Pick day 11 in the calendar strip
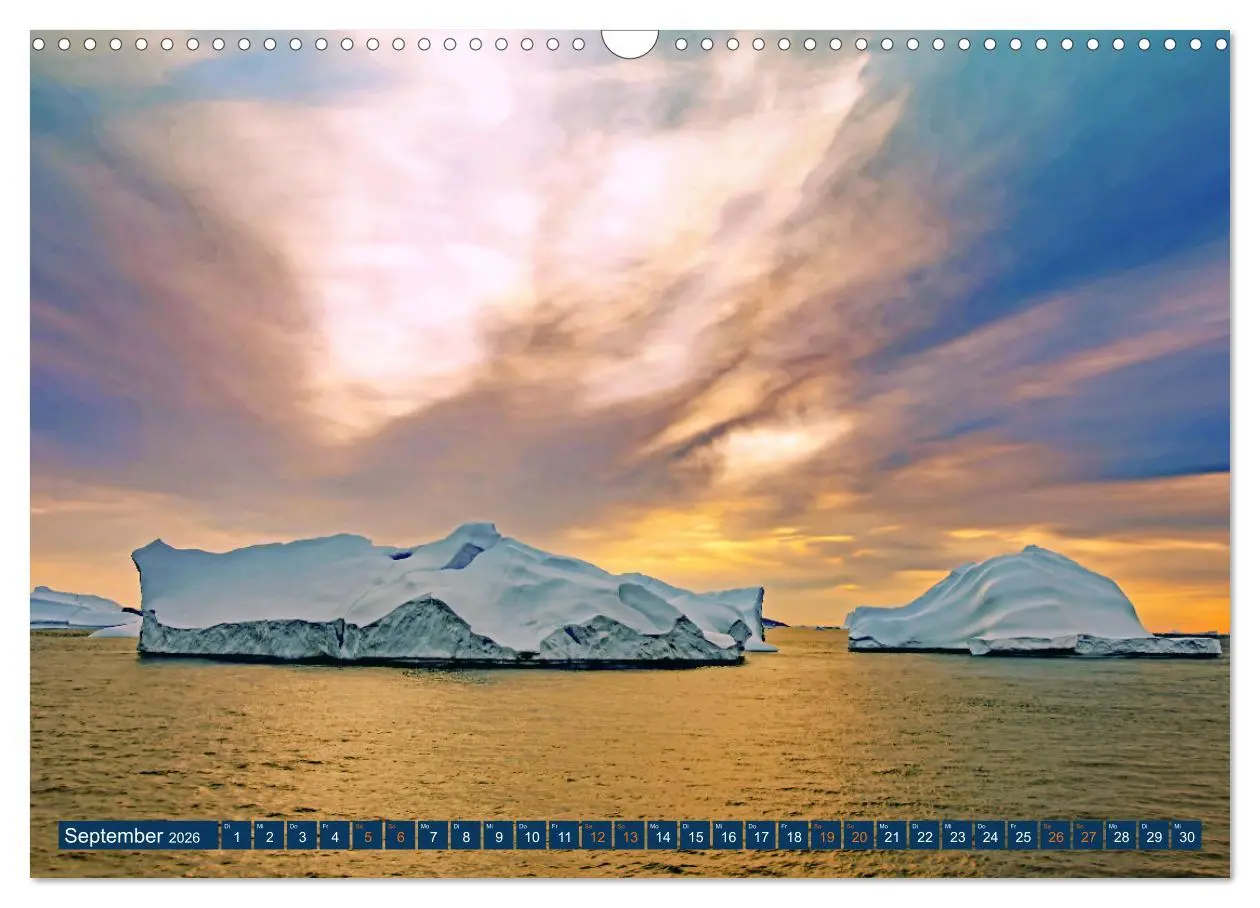The width and height of the screenshot is (1260, 908). coord(564,836)
